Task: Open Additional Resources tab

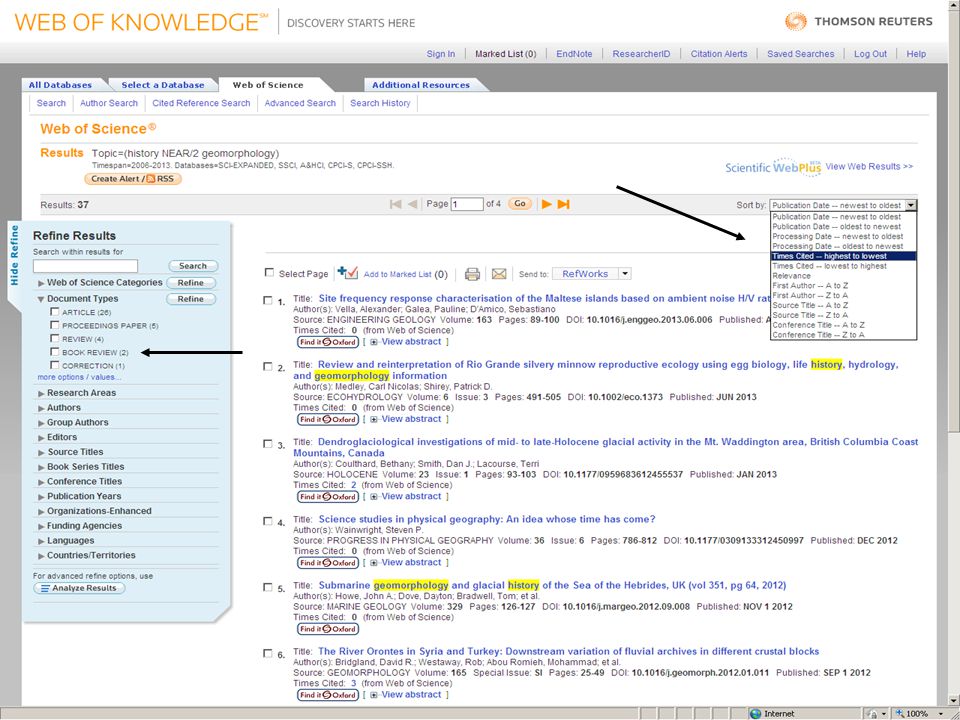Action: point(421,85)
